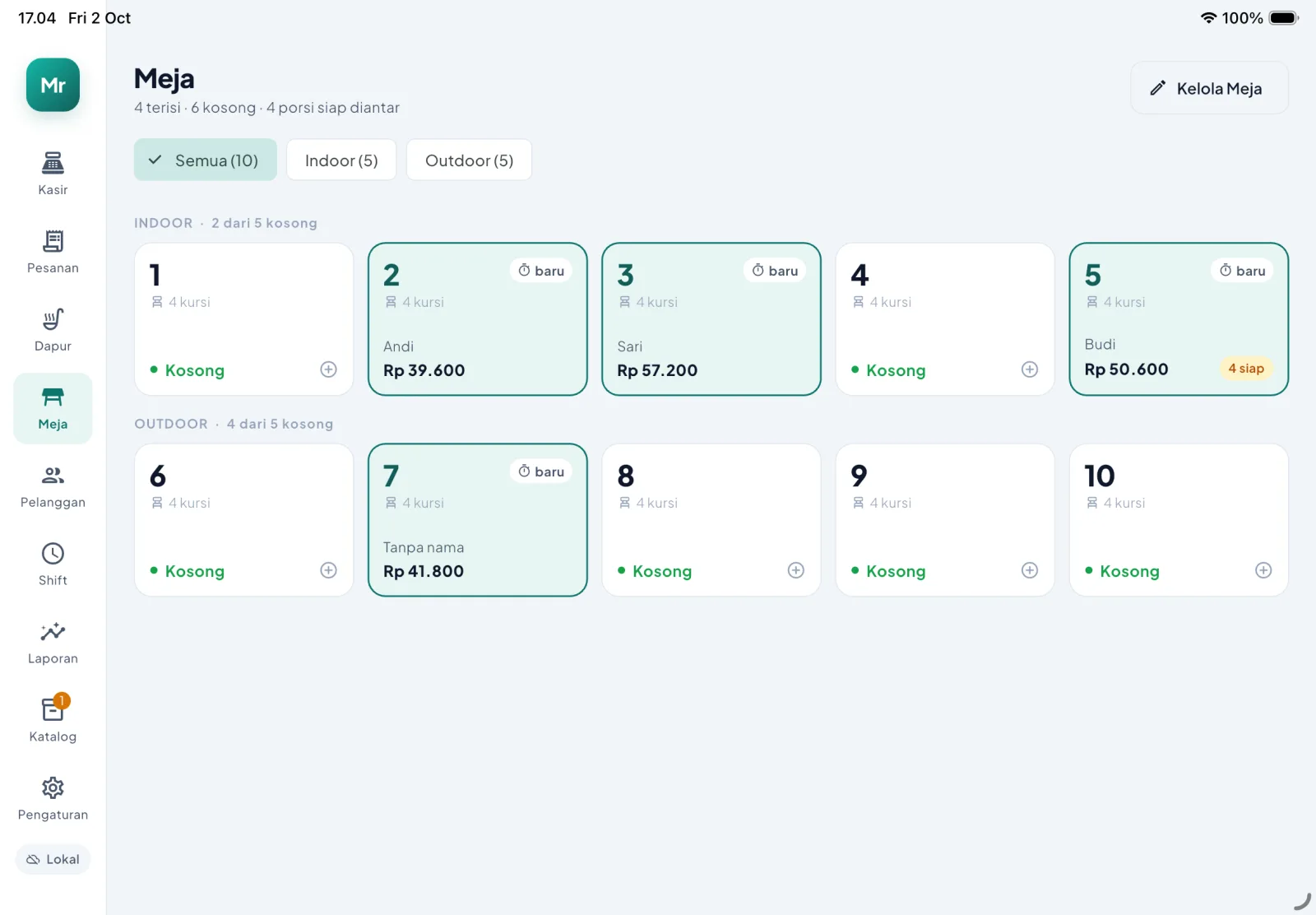Image resolution: width=1316 pixels, height=915 pixels.
Task: Tap the battery indicator in status bar
Action: pyautogui.click(x=1283, y=18)
